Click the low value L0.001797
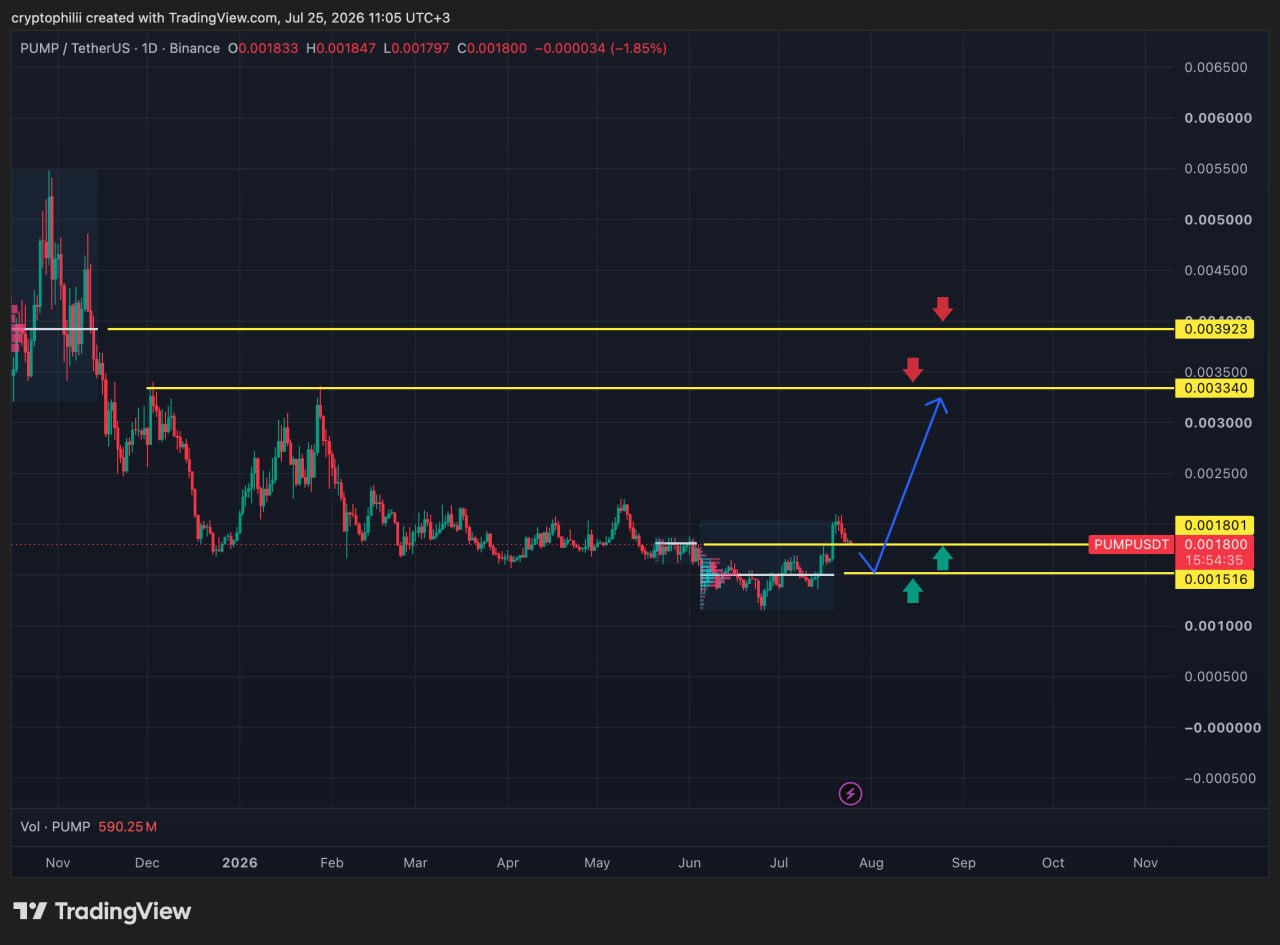Screen dimensions: 1280x945 tap(417, 48)
